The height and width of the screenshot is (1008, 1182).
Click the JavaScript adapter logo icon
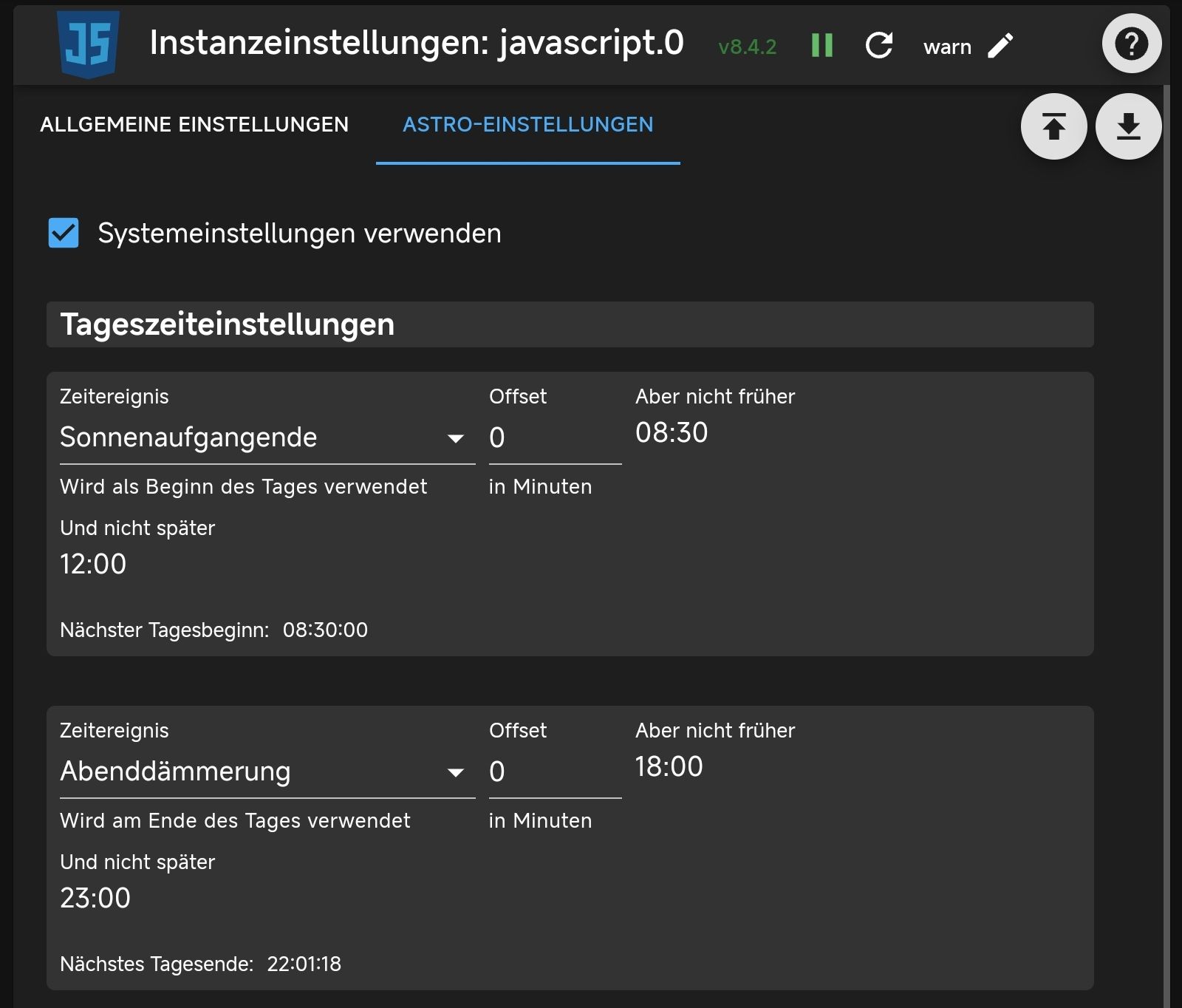[89, 44]
